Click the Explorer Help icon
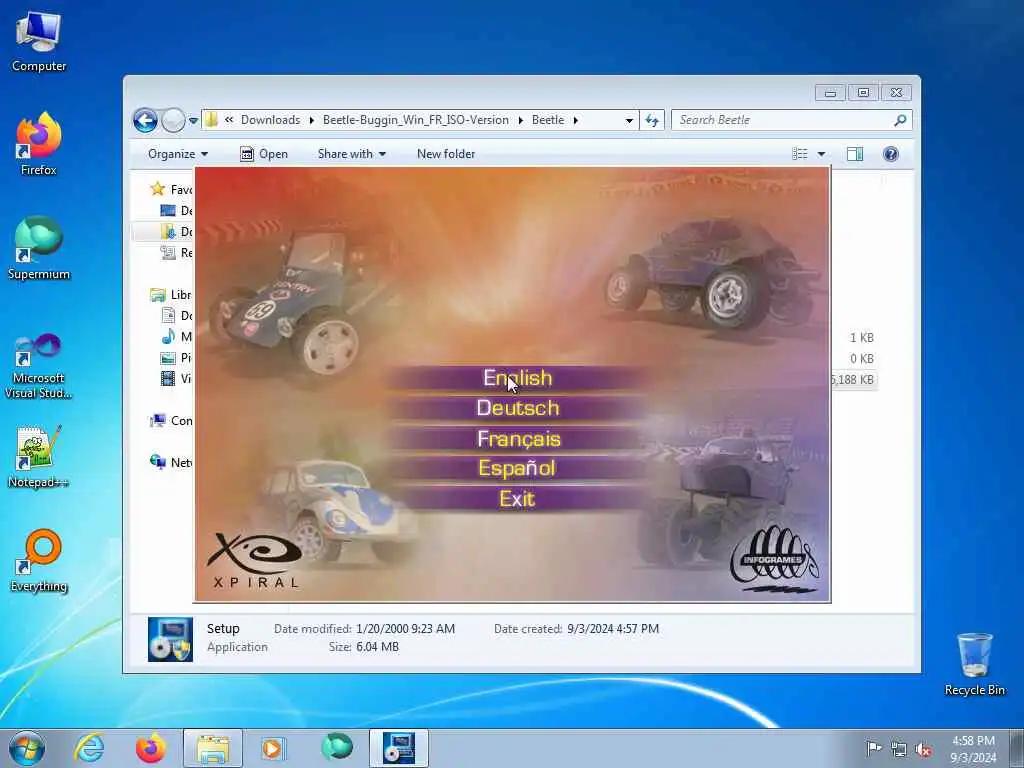This screenshot has width=1024, height=768. point(891,154)
